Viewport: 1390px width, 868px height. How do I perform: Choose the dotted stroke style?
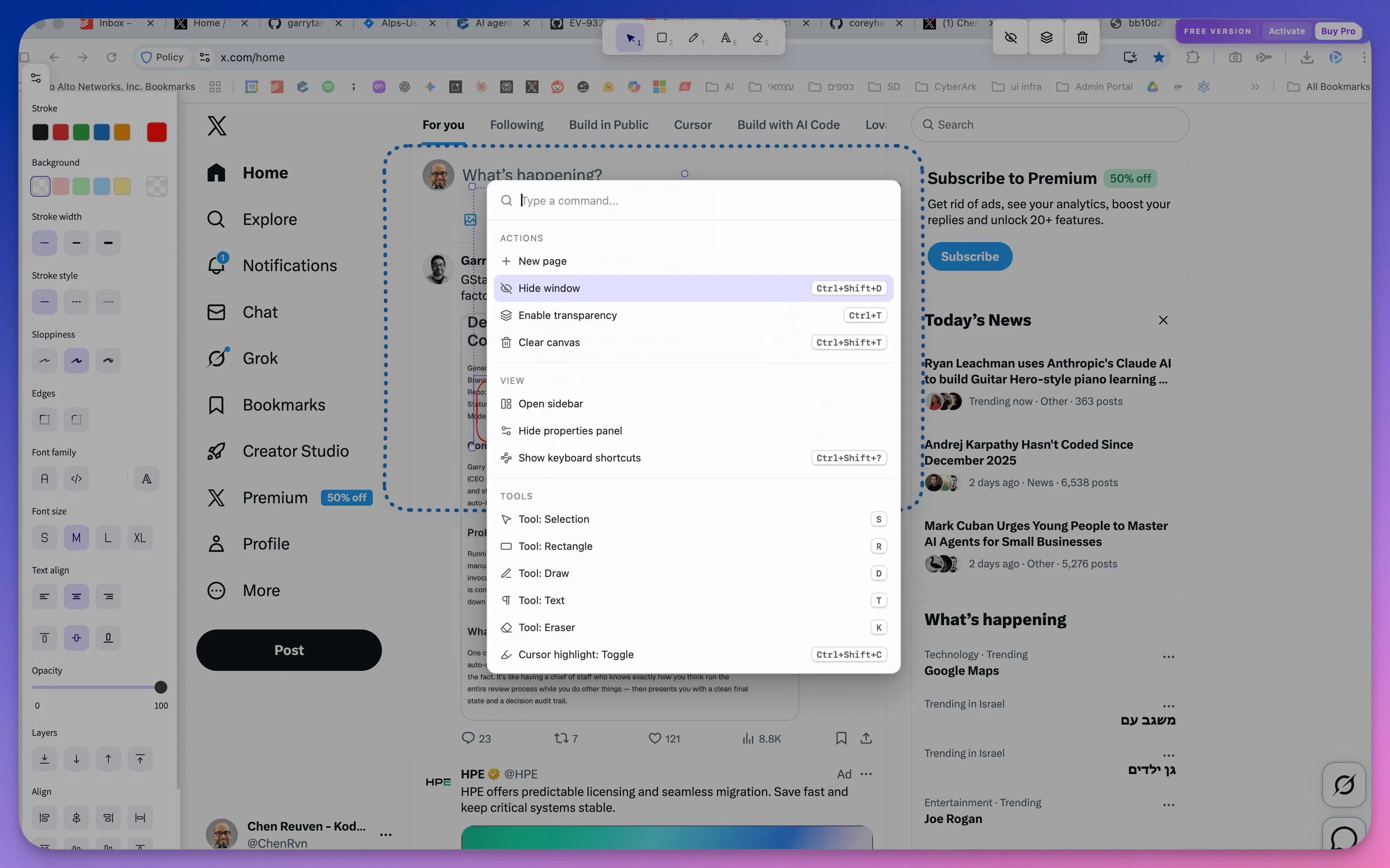coord(108,302)
